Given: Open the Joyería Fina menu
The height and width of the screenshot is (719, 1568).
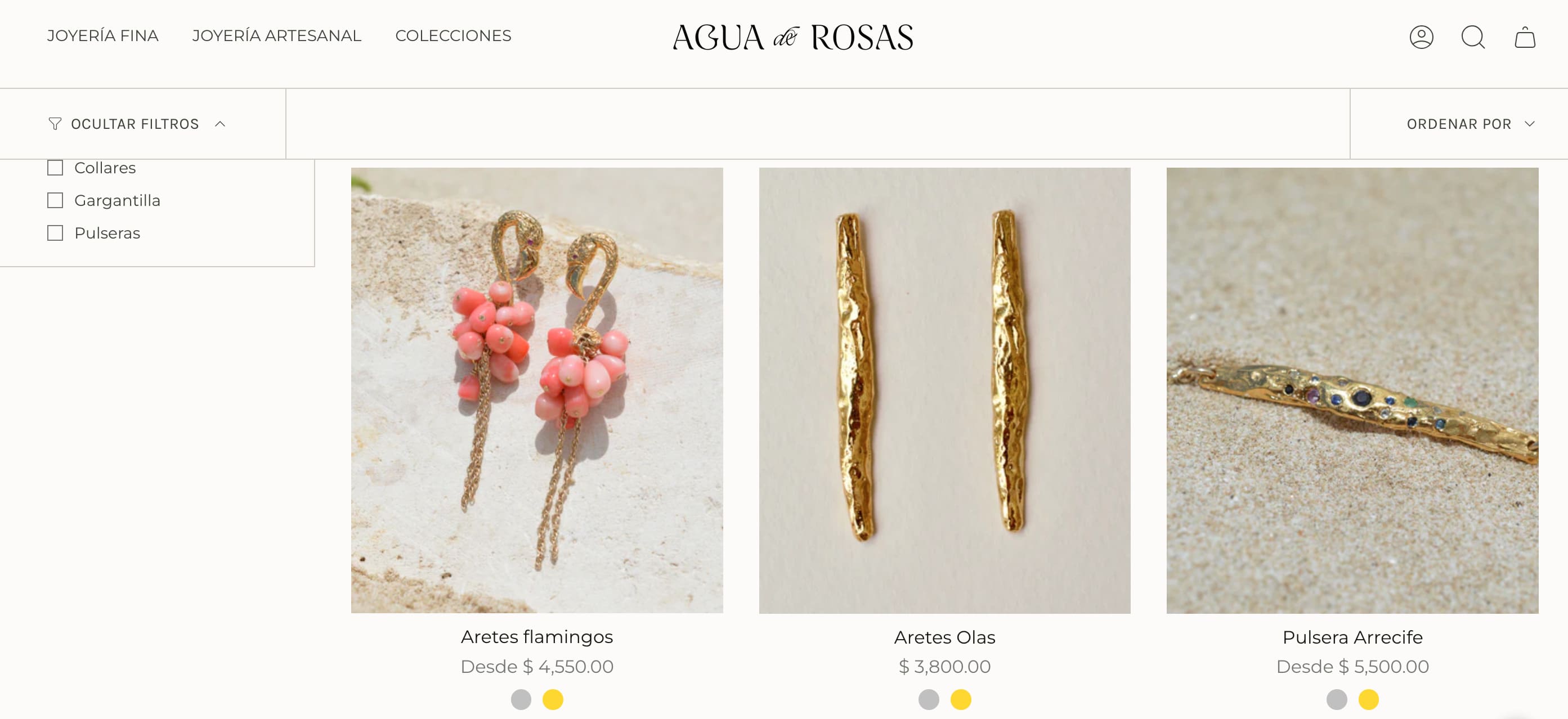Looking at the screenshot, I should (x=103, y=36).
